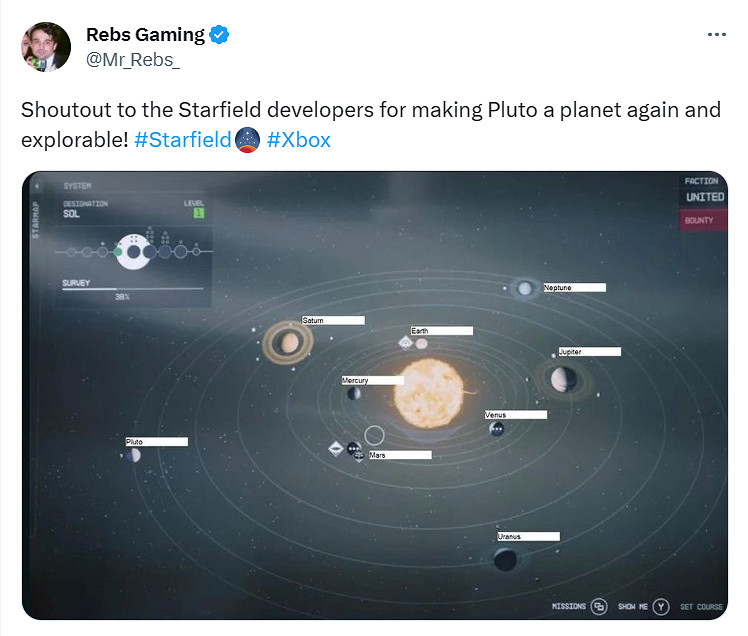Click the Set Course option
748x636 pixels.
point(701,607)
